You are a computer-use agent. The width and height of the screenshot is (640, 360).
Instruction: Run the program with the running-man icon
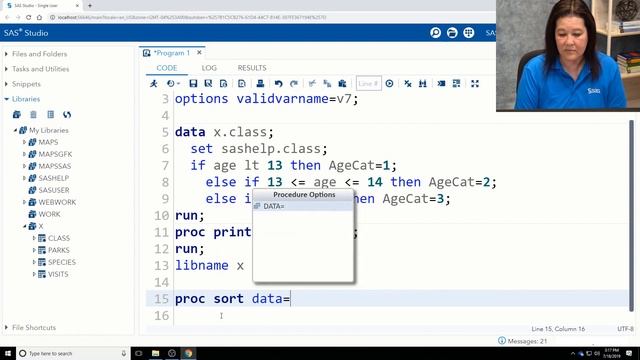[154, 84]
